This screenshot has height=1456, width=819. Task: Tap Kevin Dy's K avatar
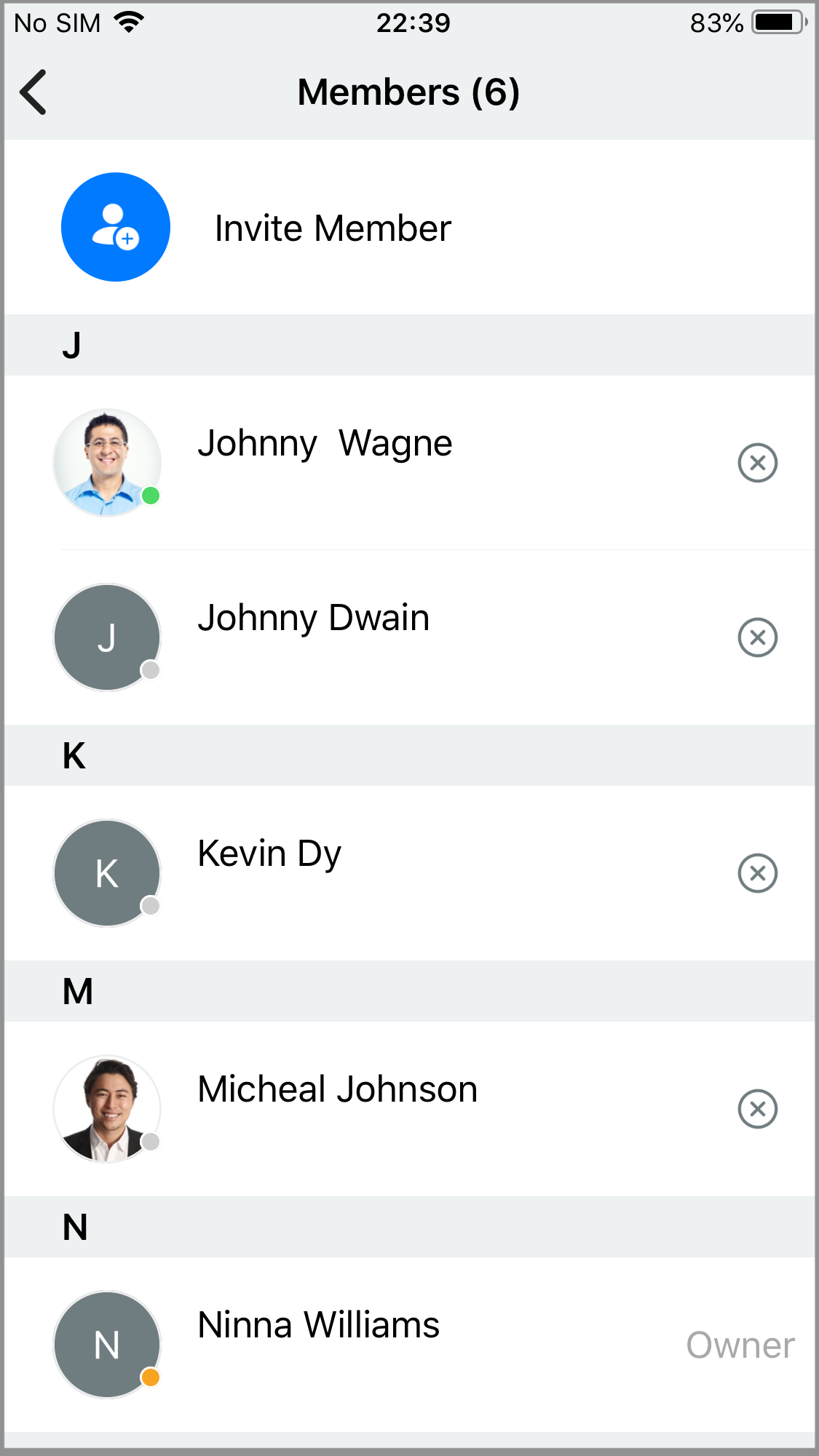pos(107,873)
